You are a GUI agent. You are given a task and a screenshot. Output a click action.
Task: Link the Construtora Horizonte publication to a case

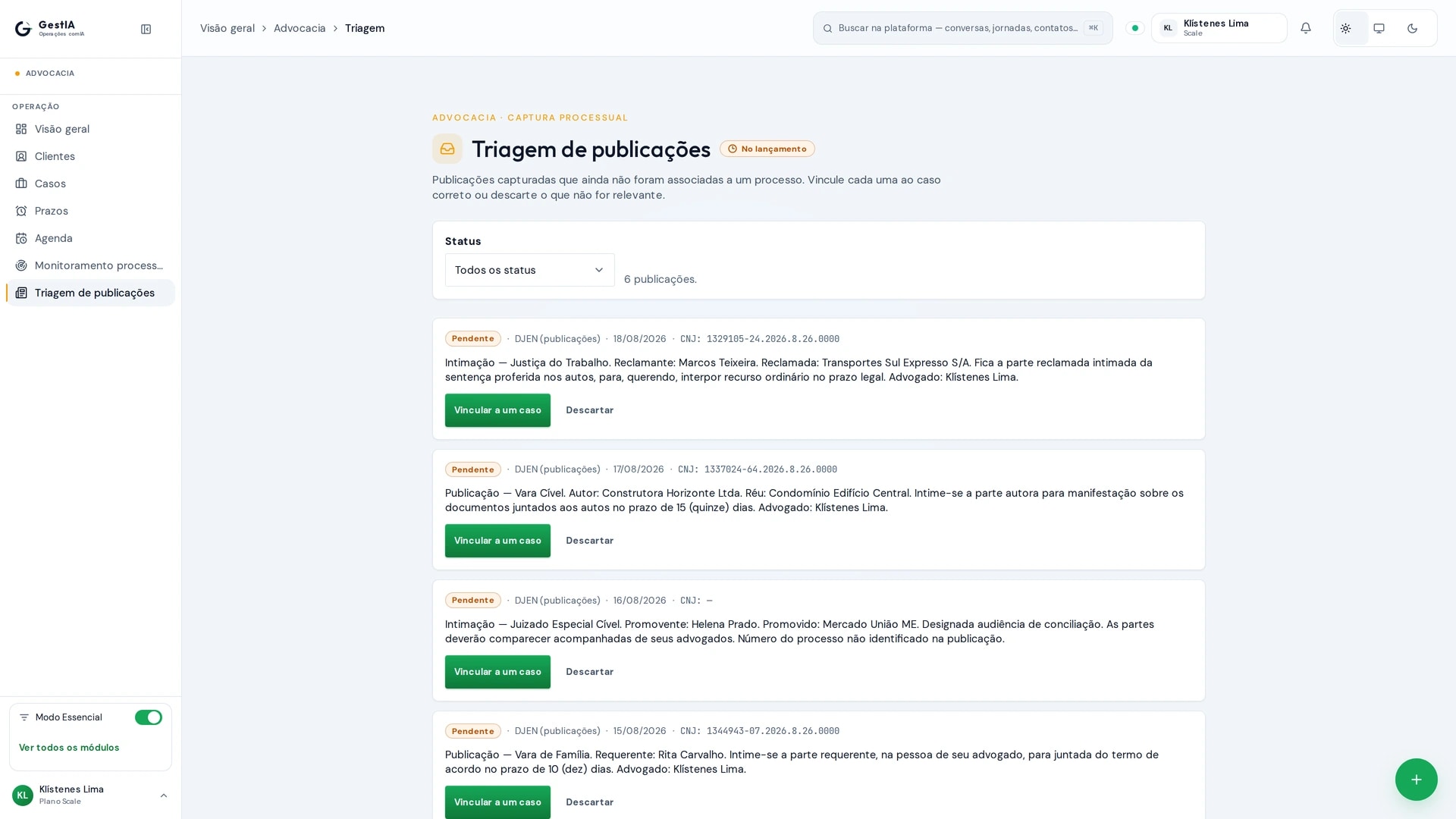[x=497, y=541]
